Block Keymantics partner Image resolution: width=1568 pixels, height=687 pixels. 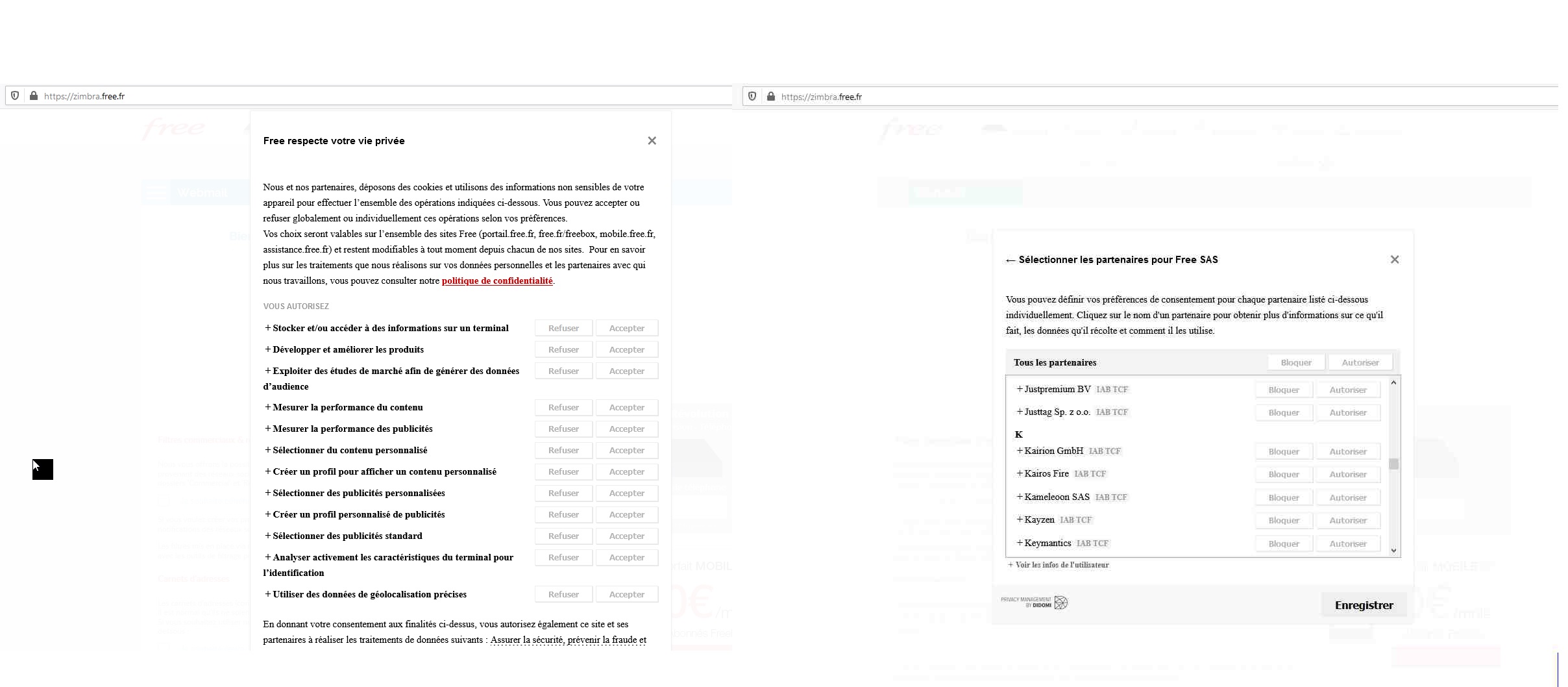coord(1284,543)
